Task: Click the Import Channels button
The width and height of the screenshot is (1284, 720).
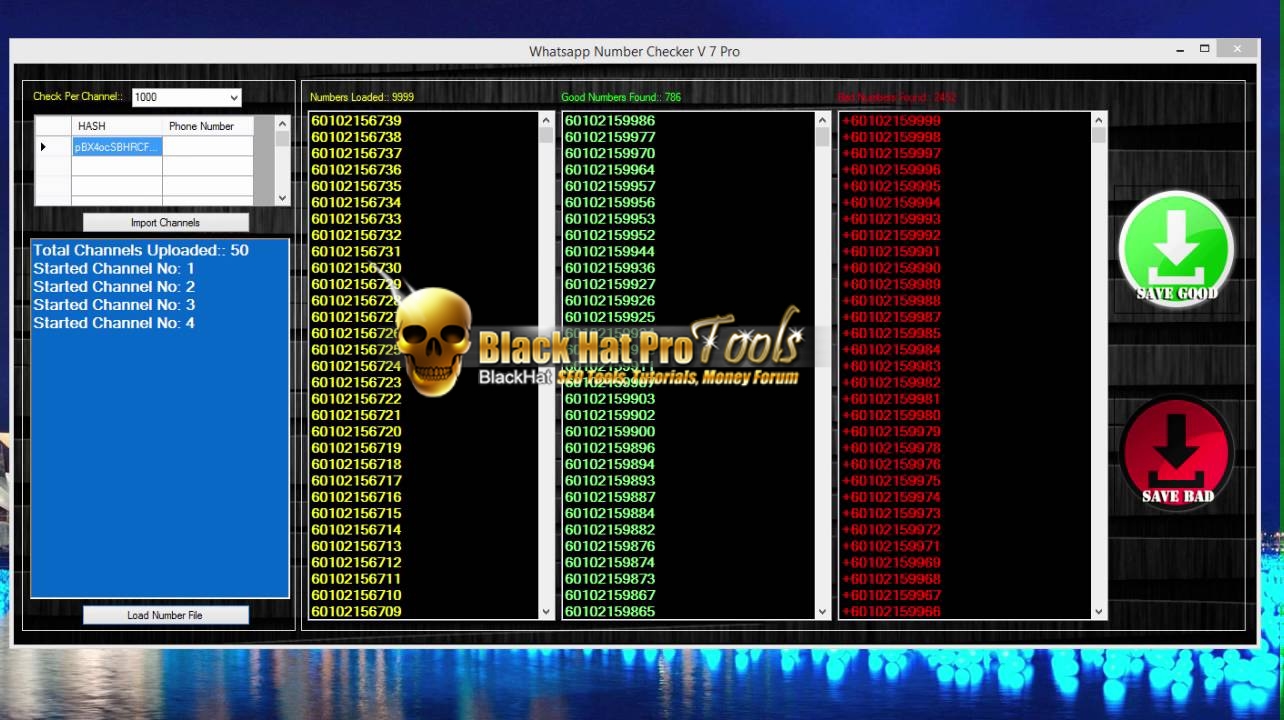Action: (165, 223)
